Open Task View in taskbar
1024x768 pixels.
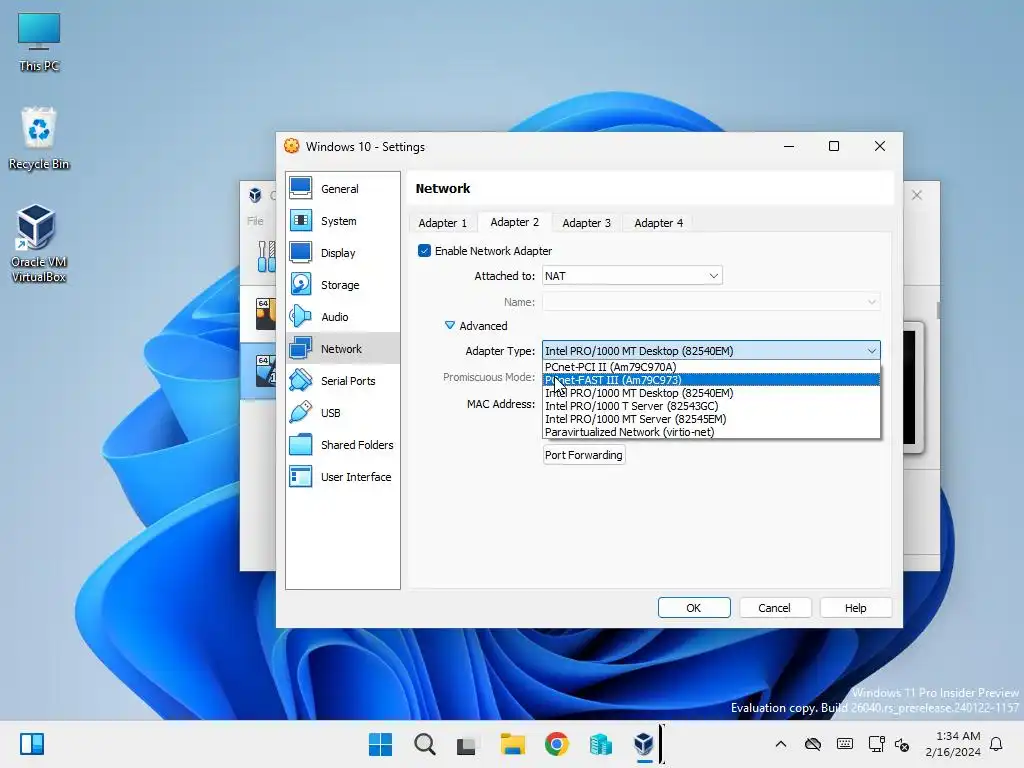(x=467, y=744)
